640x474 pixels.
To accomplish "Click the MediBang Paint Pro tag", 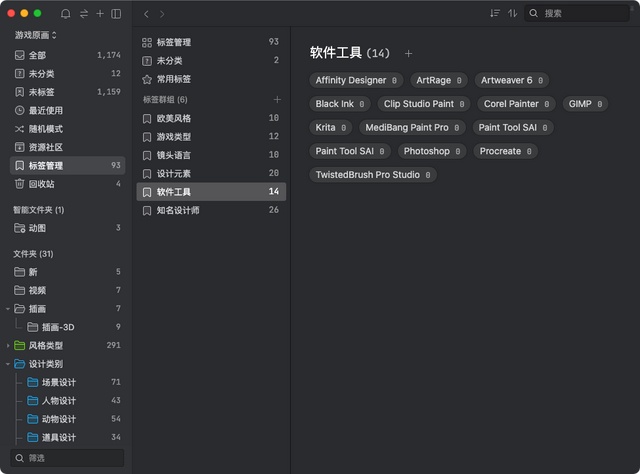I will pos(412,128).
